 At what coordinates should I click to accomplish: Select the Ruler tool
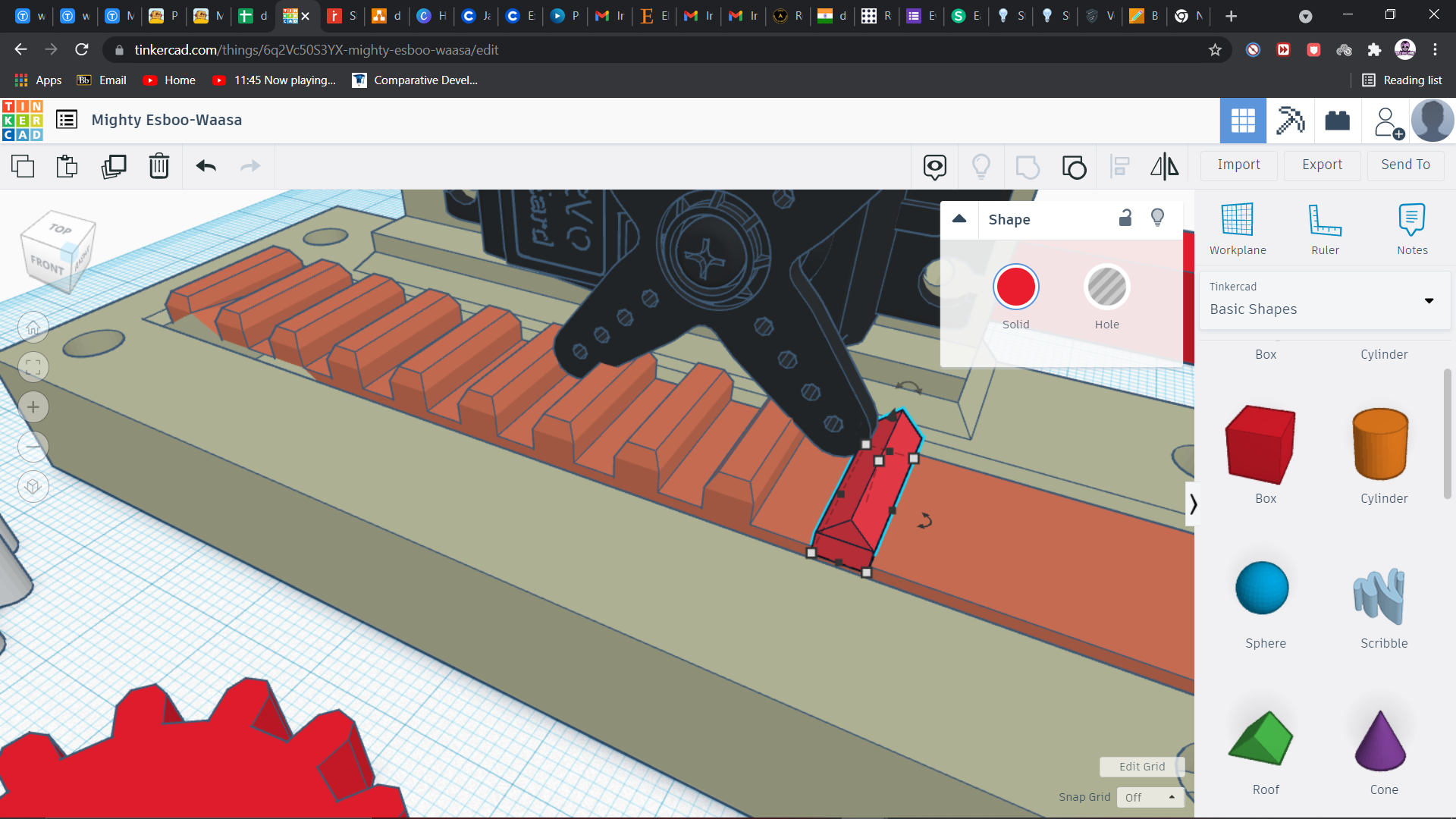pyautogui.click(x=1325, y=227)
